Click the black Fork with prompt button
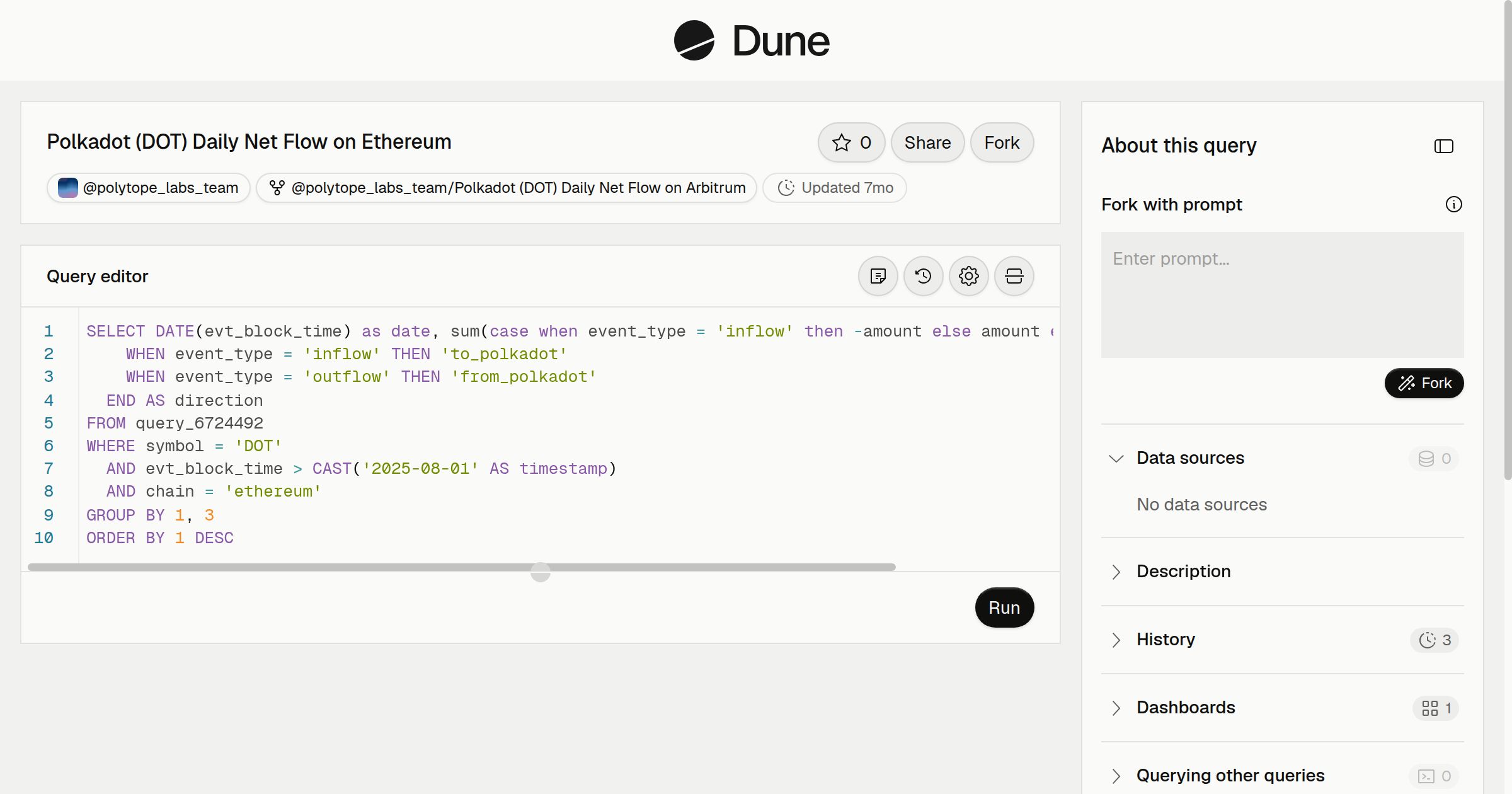 (x=1424, y=383)
